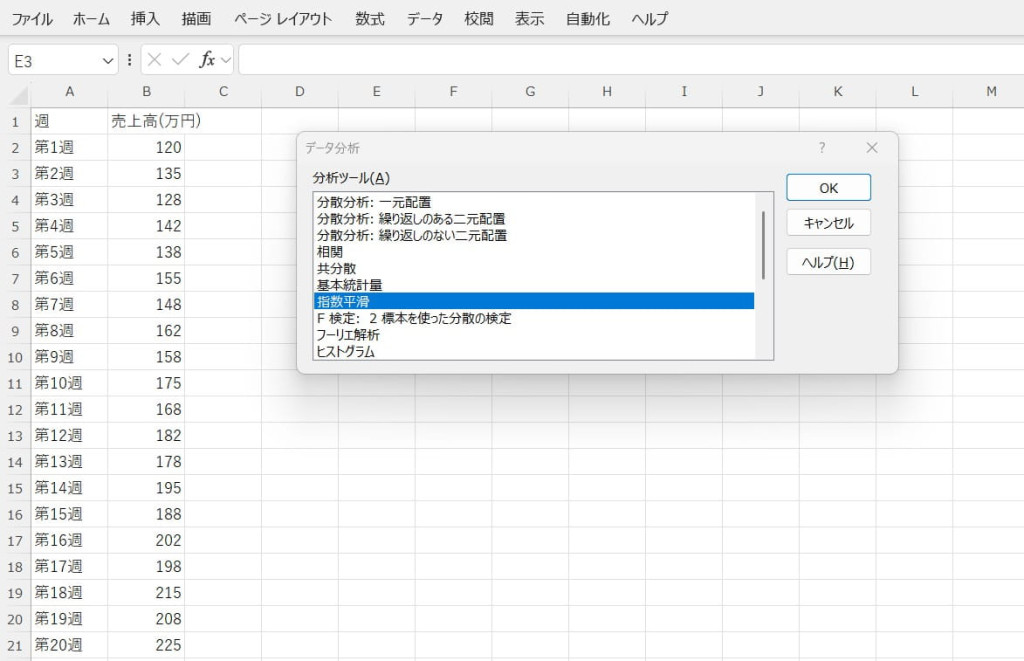
Task: Click the three-dot handle beside the Name Box
Action: click(129, 60)
